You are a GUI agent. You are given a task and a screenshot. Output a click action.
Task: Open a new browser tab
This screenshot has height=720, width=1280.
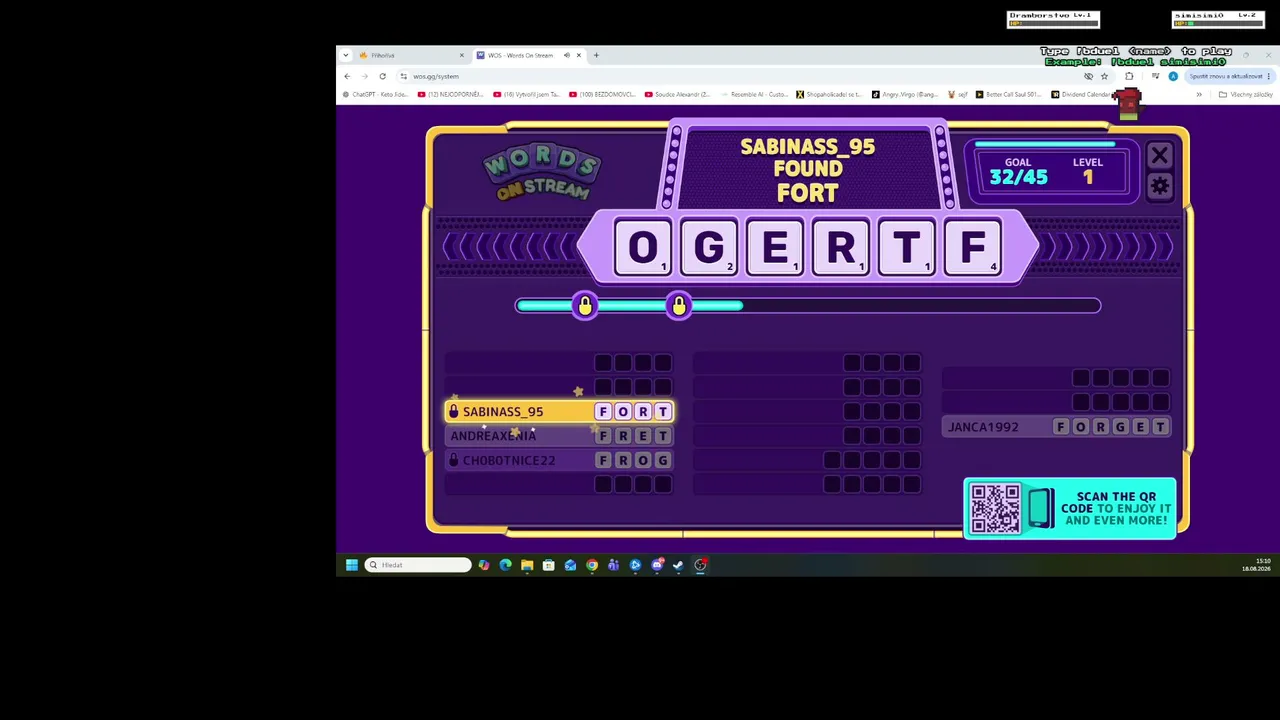point(596,55)
